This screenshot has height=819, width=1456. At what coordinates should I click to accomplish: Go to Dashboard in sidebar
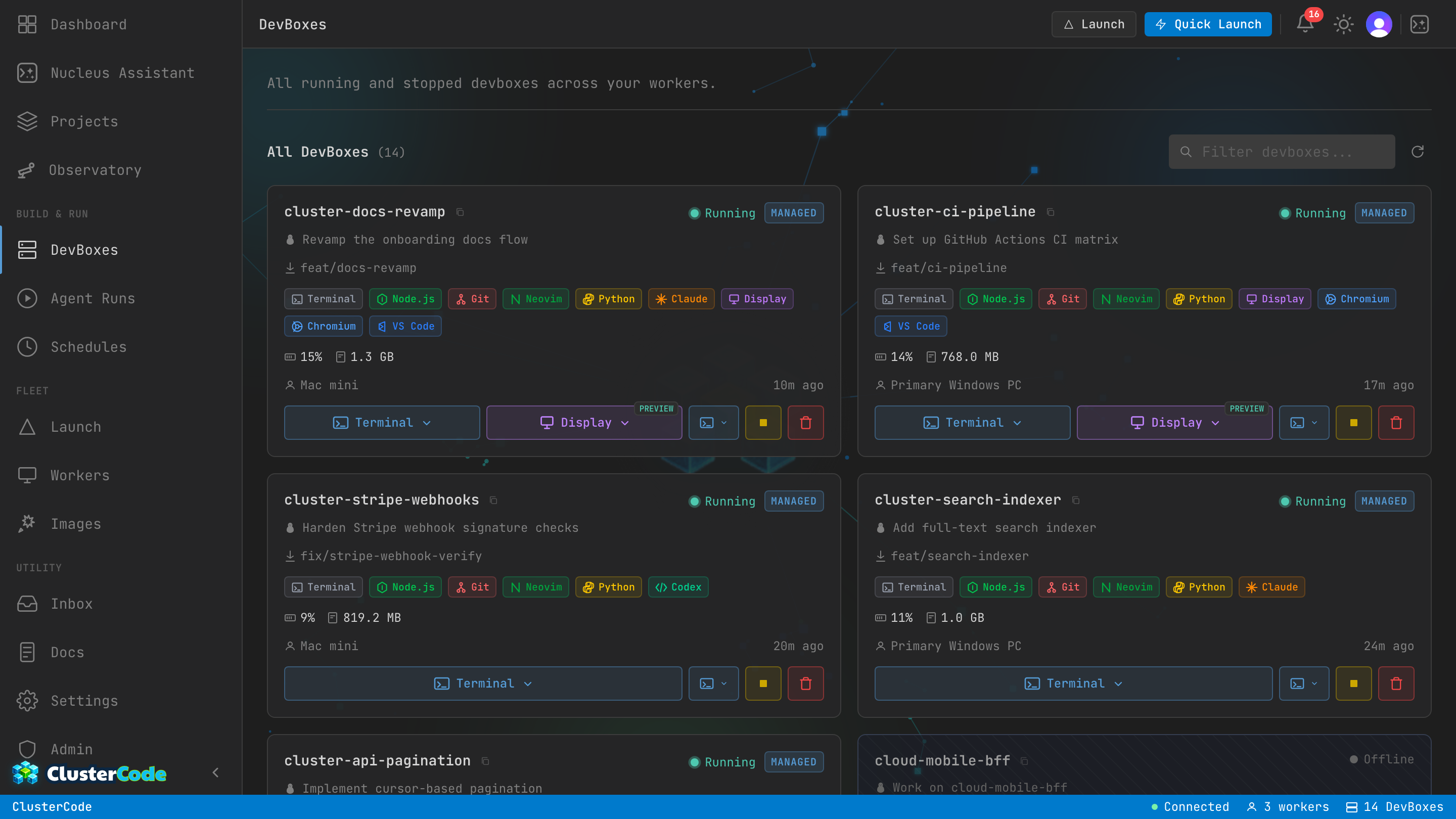(121, 24)
